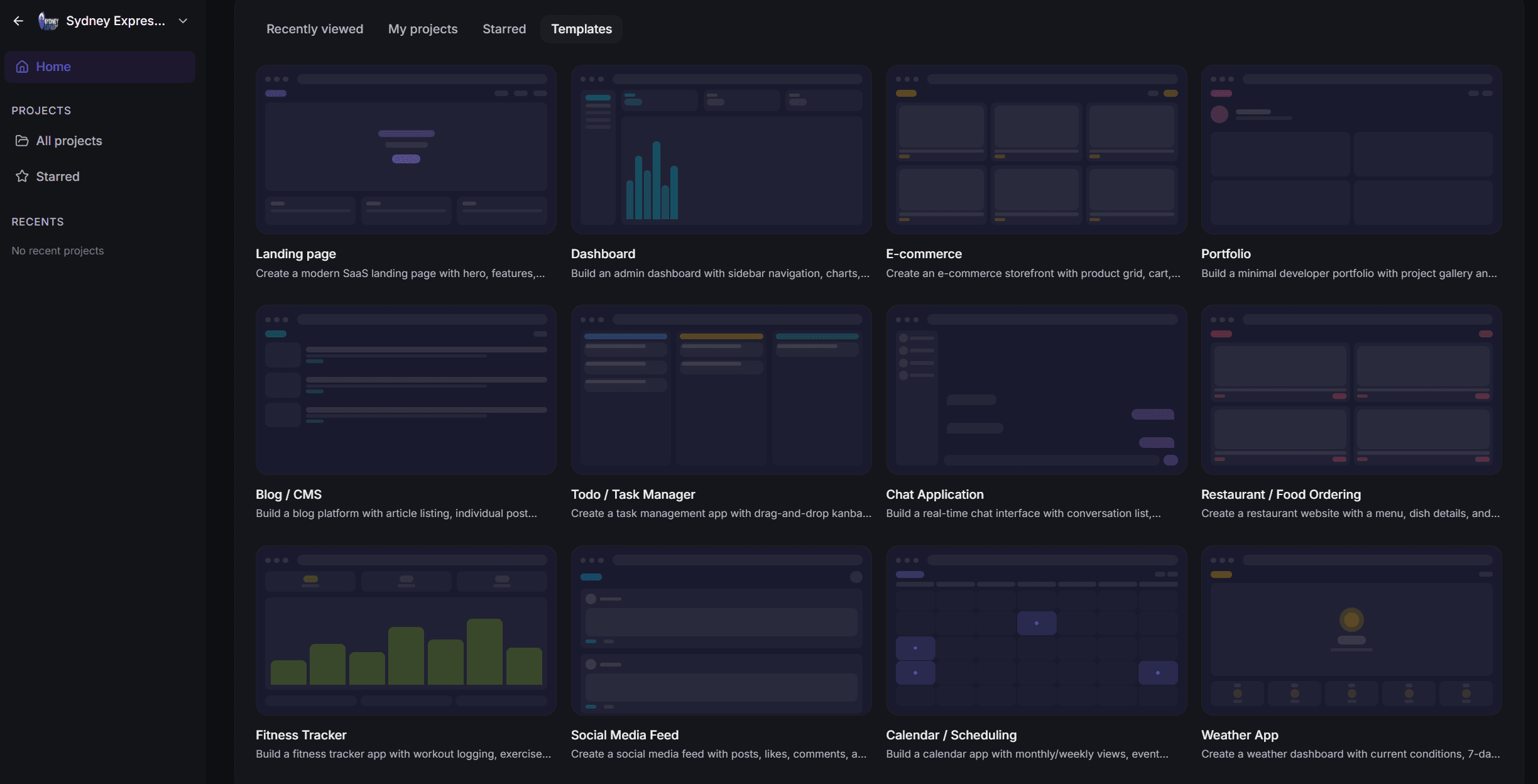Viewport: 1538px width, 784px height.
Task: Click the E-commerce template title
Action: tap(924, 254)
